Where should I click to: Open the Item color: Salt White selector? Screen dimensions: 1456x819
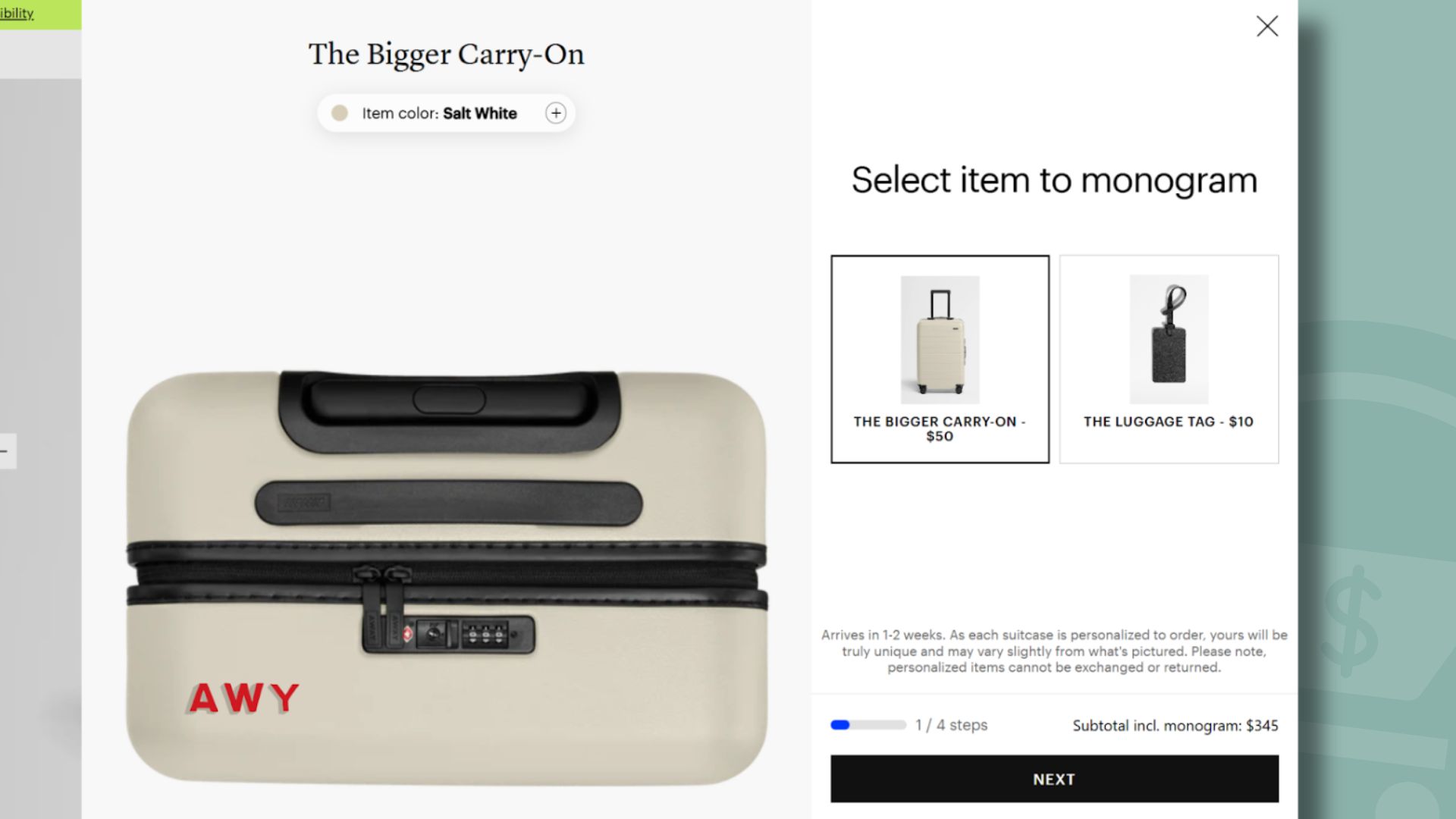pos(446,113)
